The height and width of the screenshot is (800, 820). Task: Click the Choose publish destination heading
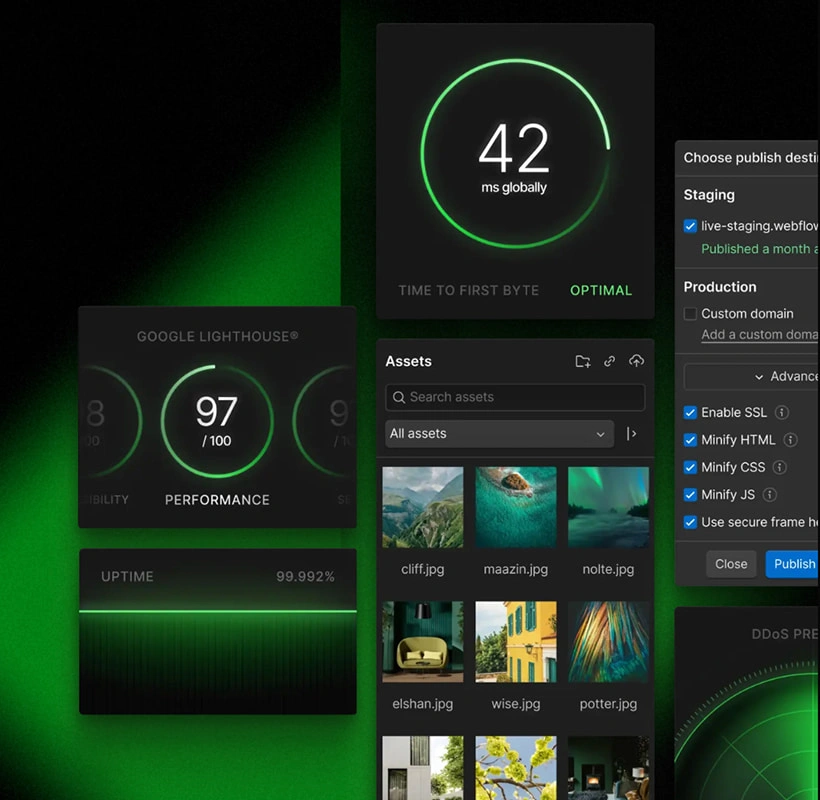coord(751,158)
